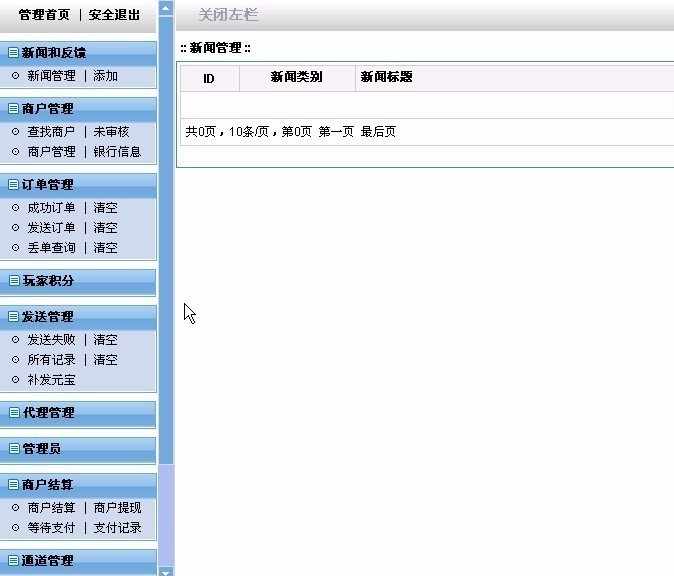Click 清空 beside 成功订单

[105, 208]
